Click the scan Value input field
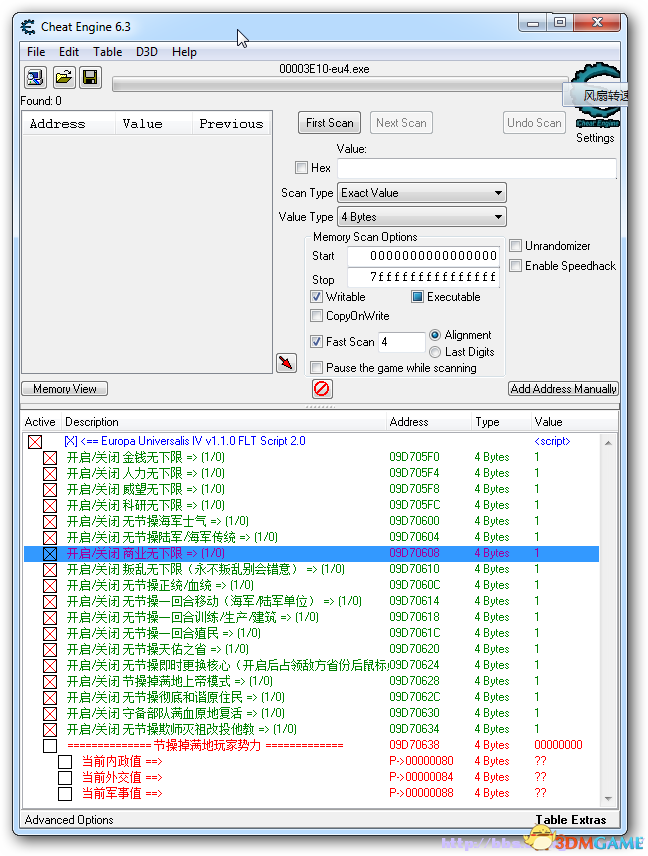 tap(477, 168)
